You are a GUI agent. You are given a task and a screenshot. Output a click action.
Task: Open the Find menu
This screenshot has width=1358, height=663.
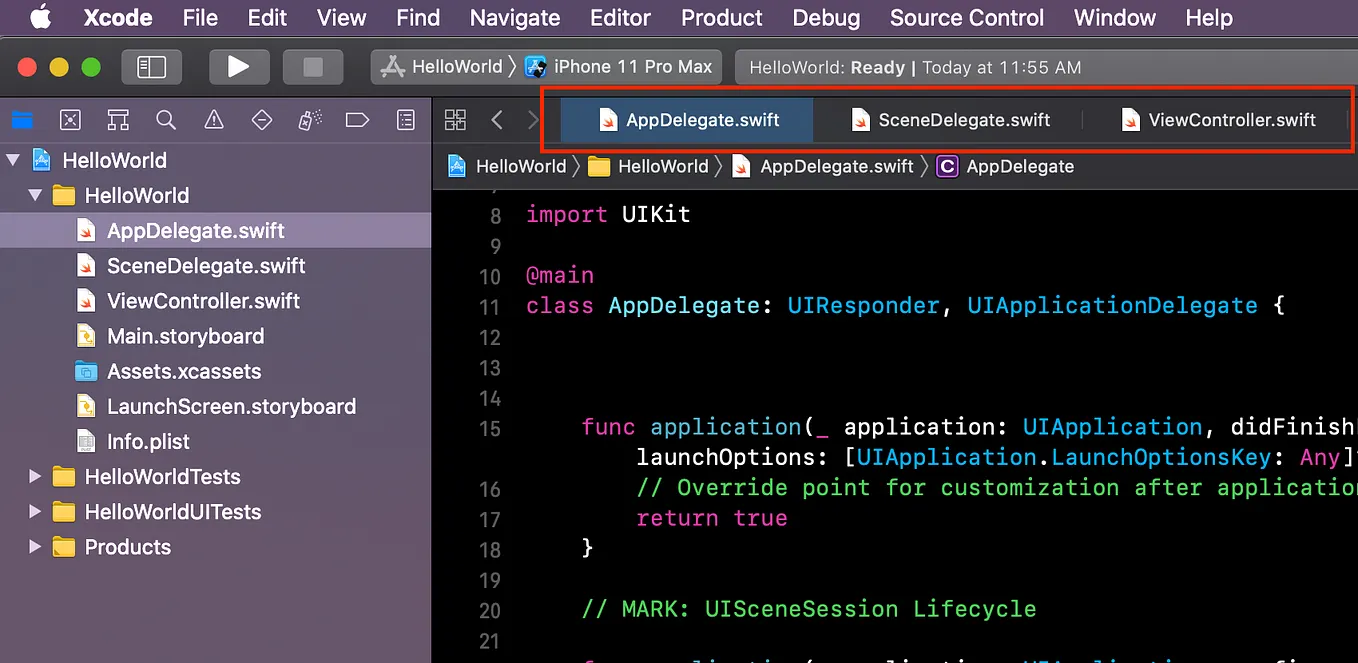(418, 17)
